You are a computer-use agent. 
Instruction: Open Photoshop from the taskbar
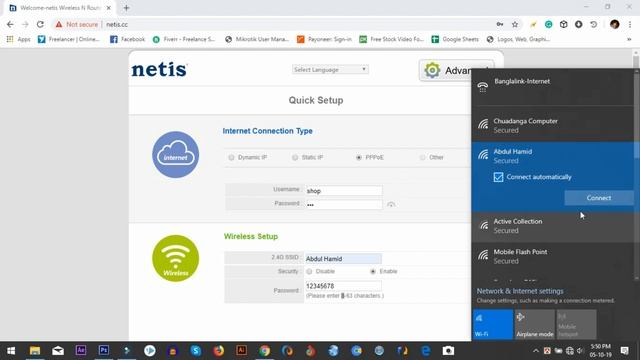104,350
